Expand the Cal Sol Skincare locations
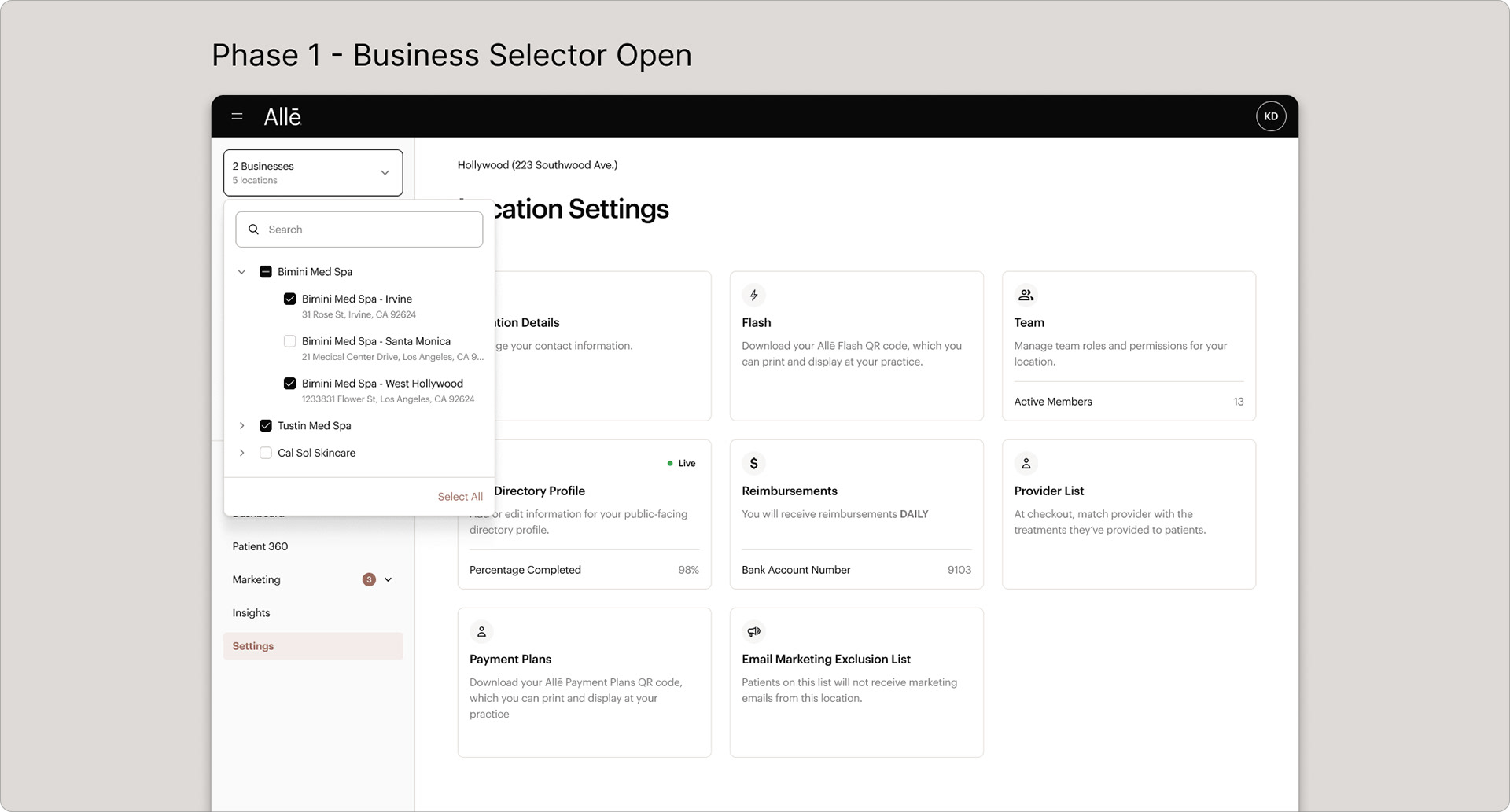1510x812 pixels. 241,453
